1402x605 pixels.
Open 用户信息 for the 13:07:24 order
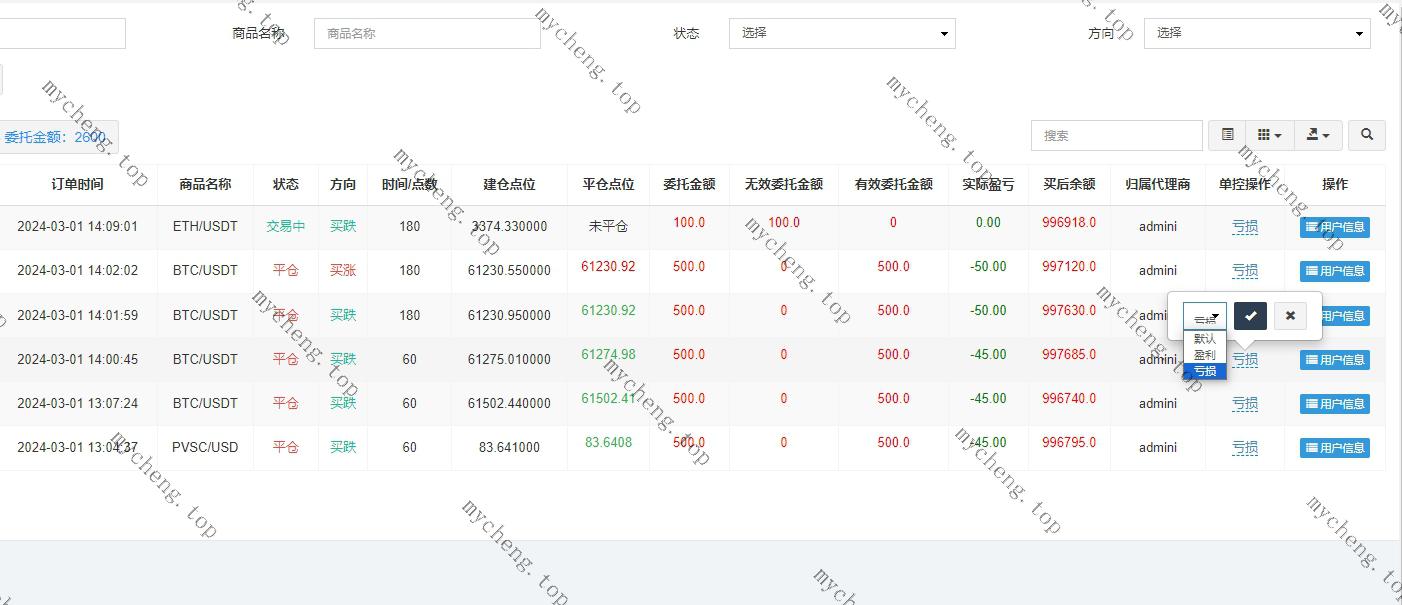(x=1335, y=403)
